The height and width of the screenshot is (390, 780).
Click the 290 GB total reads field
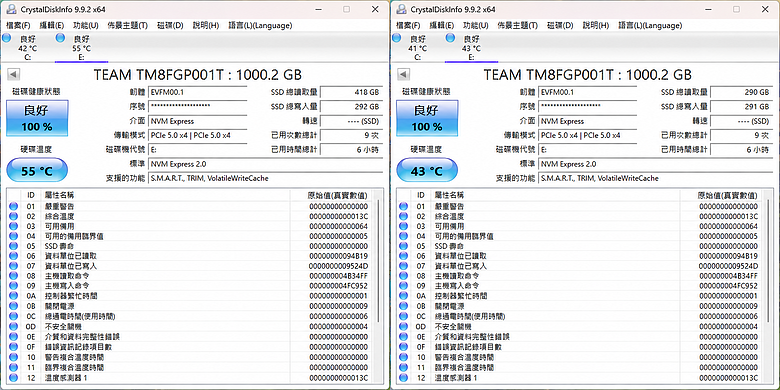pyautogui.click(x=741, y=93)
